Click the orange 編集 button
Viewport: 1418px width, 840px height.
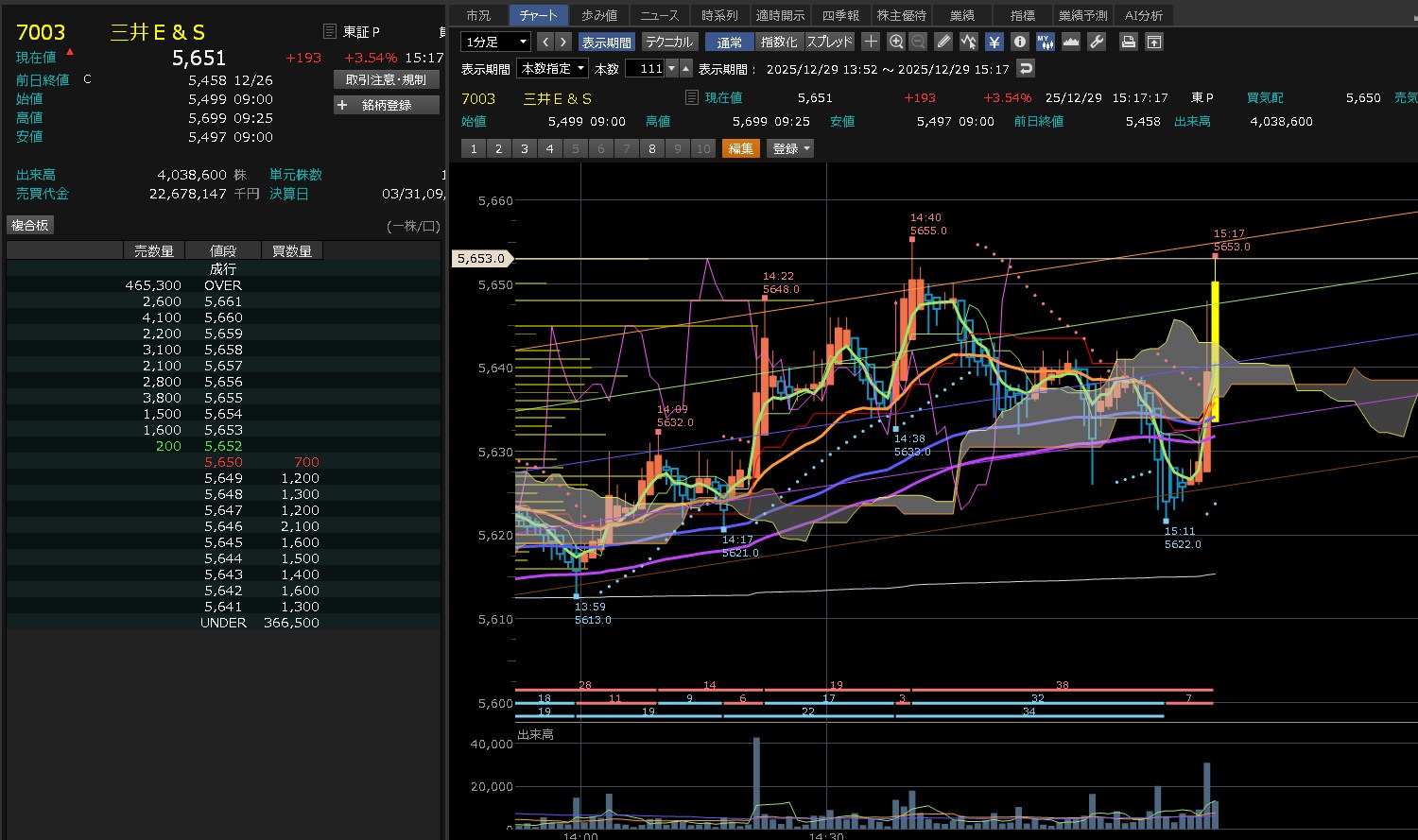tap(740, 148)
